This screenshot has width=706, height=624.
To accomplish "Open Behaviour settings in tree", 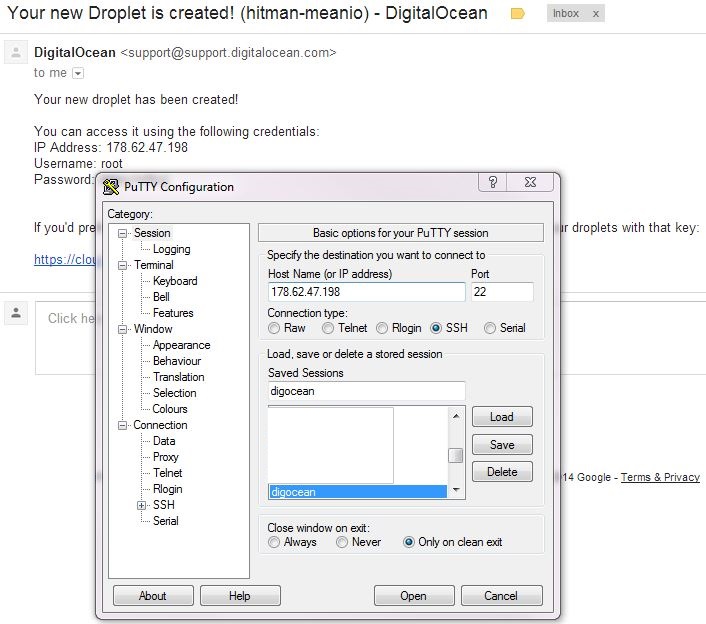I will pyautogui.click(x=177, y=361).
